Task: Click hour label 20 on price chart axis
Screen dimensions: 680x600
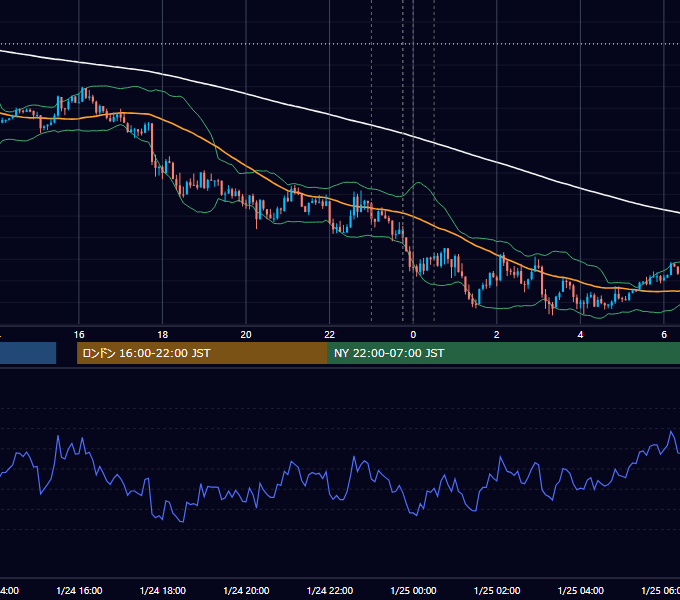Action: 246,335
